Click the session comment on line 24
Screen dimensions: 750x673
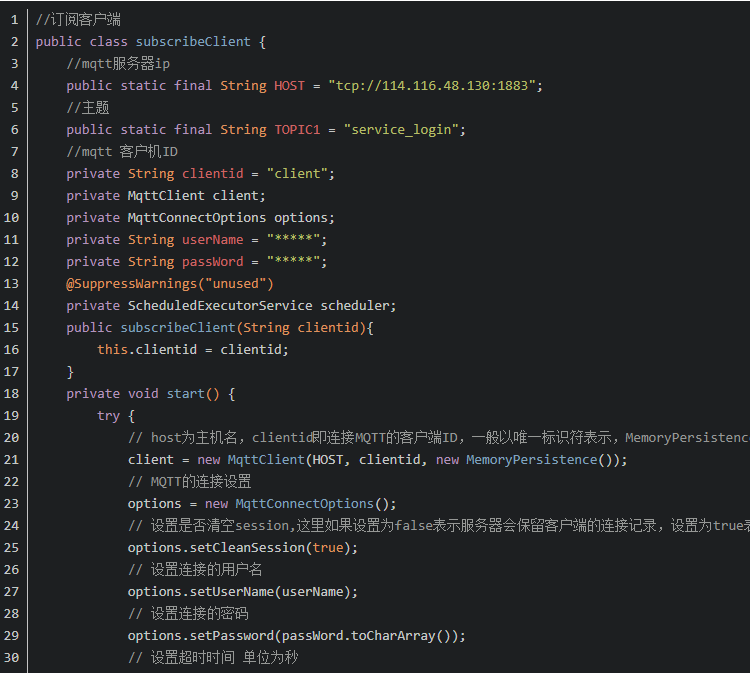pyautogui.click(x=438, y=526)
